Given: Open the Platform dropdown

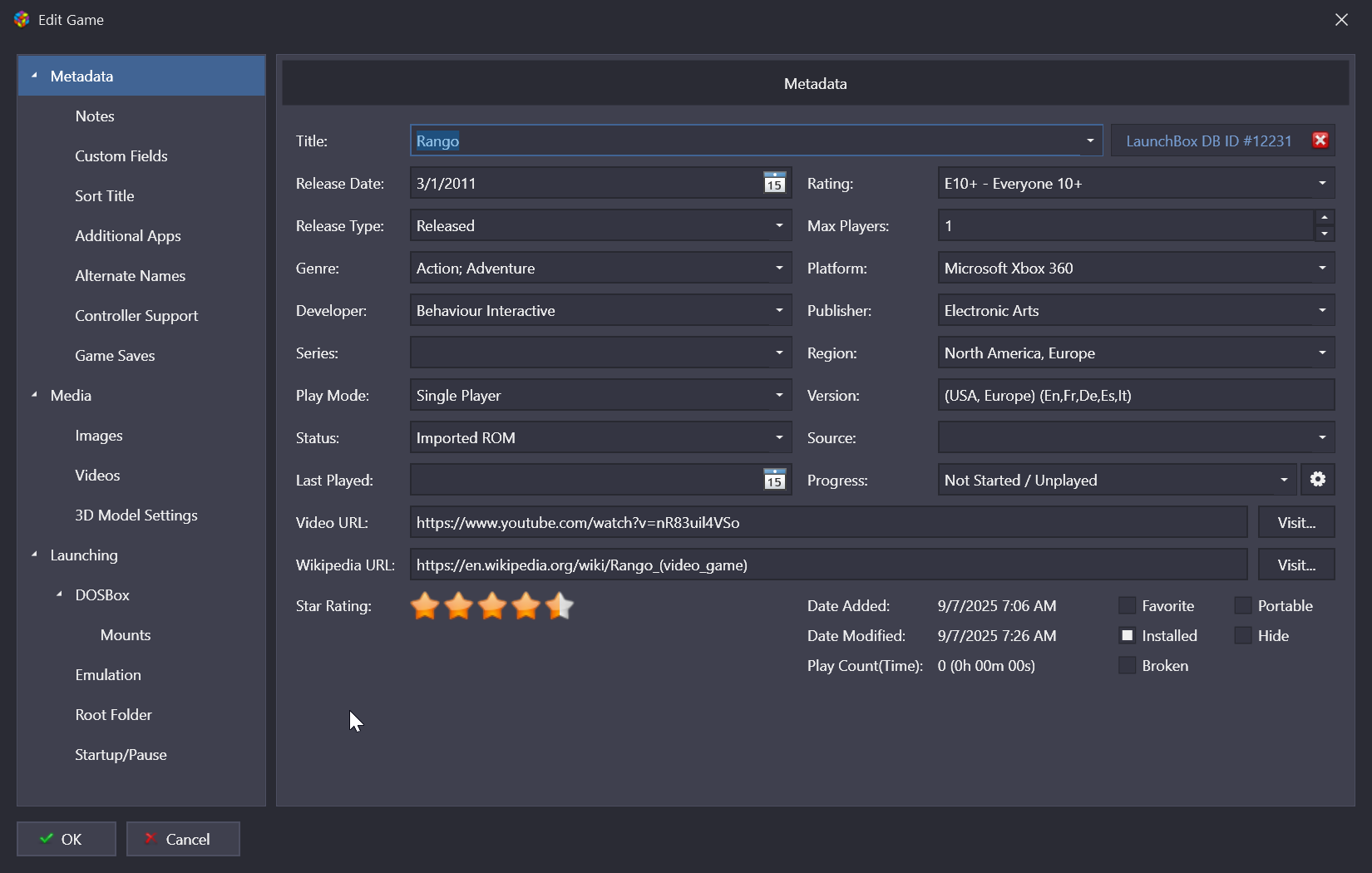Looking at the screenshot, I should [x=1322, y=268].
